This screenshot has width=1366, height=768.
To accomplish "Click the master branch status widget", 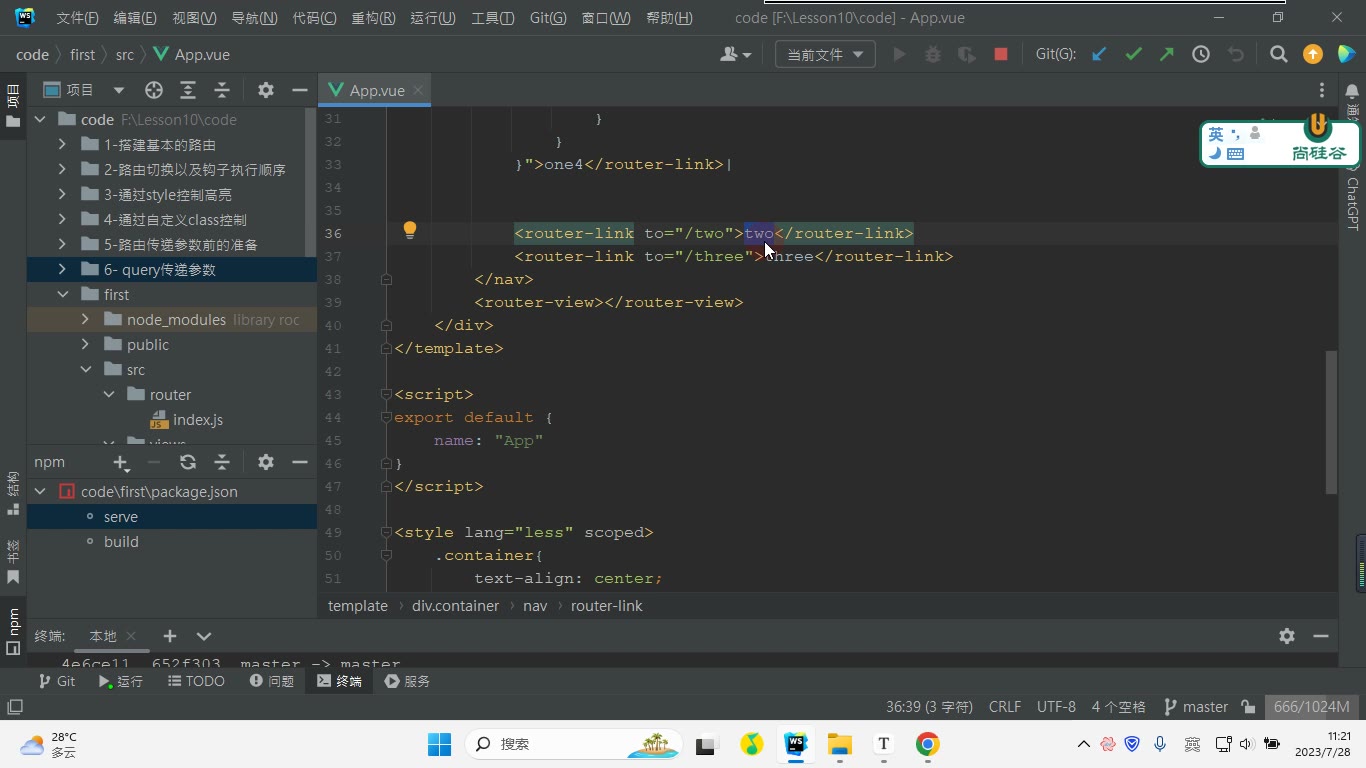I will (x=1196, y=707).
